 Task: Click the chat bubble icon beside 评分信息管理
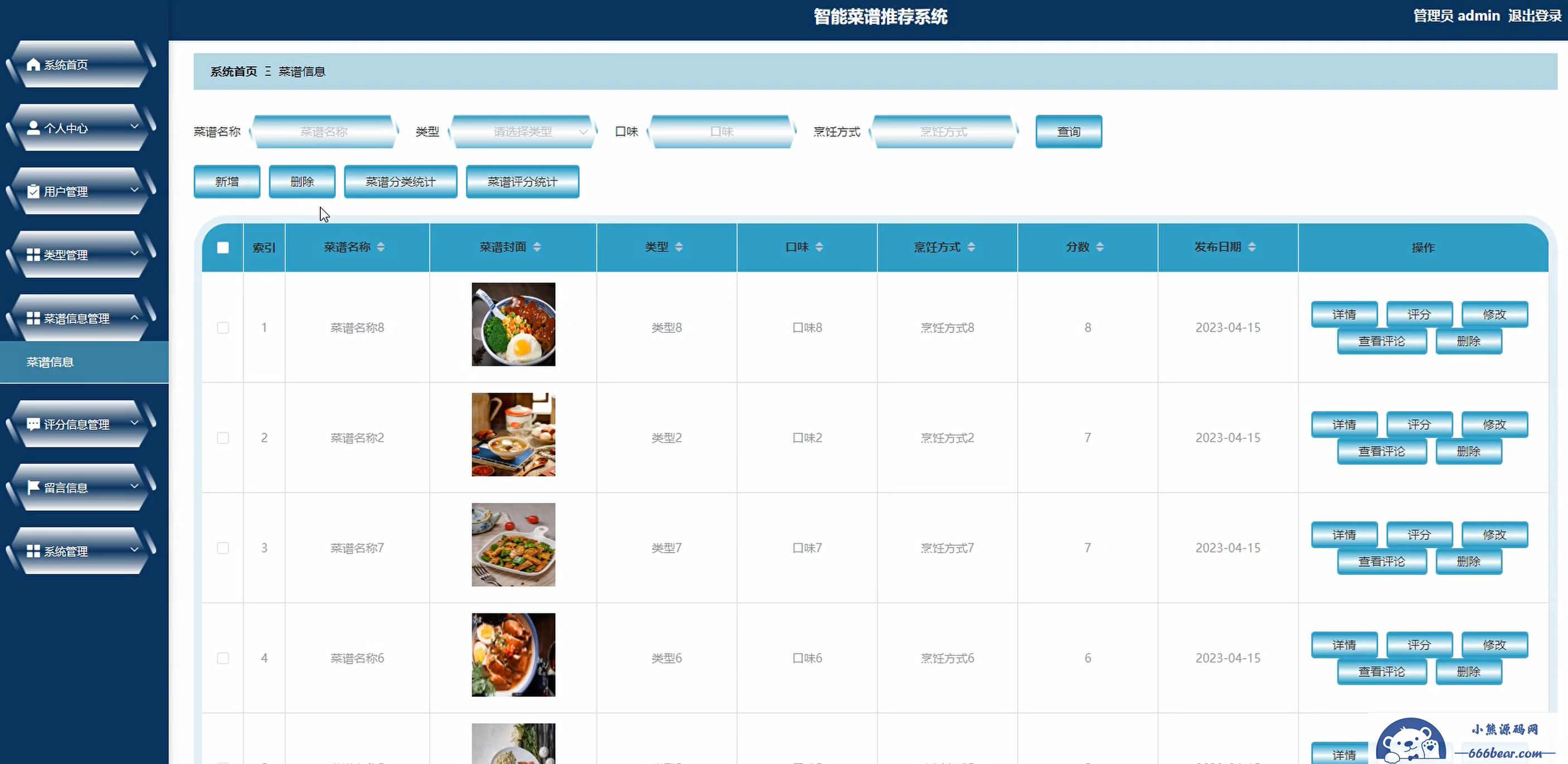(x=33, y=424)
